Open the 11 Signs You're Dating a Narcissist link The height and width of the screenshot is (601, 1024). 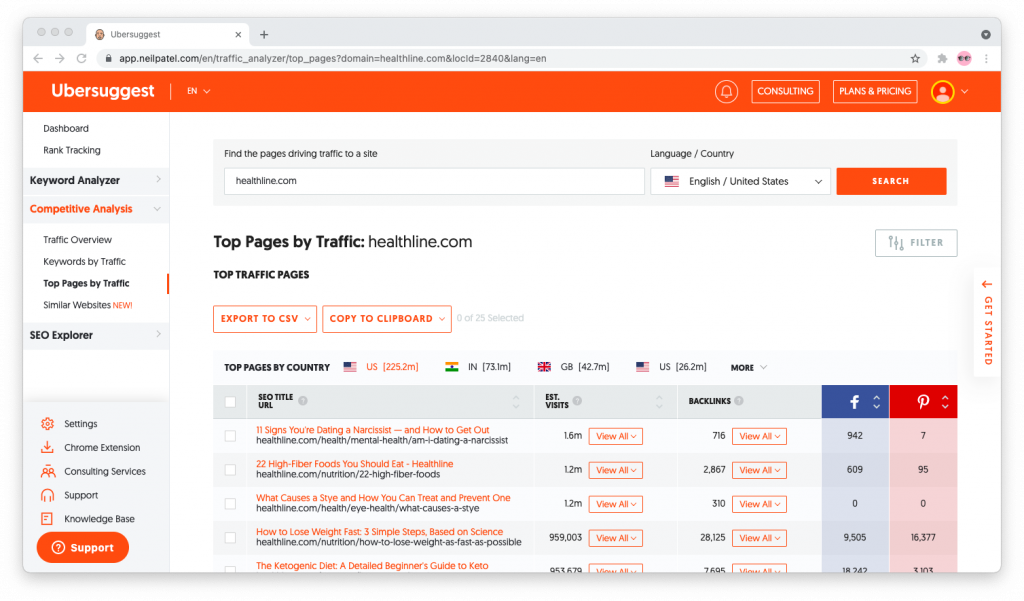click(x=372, y=430)
